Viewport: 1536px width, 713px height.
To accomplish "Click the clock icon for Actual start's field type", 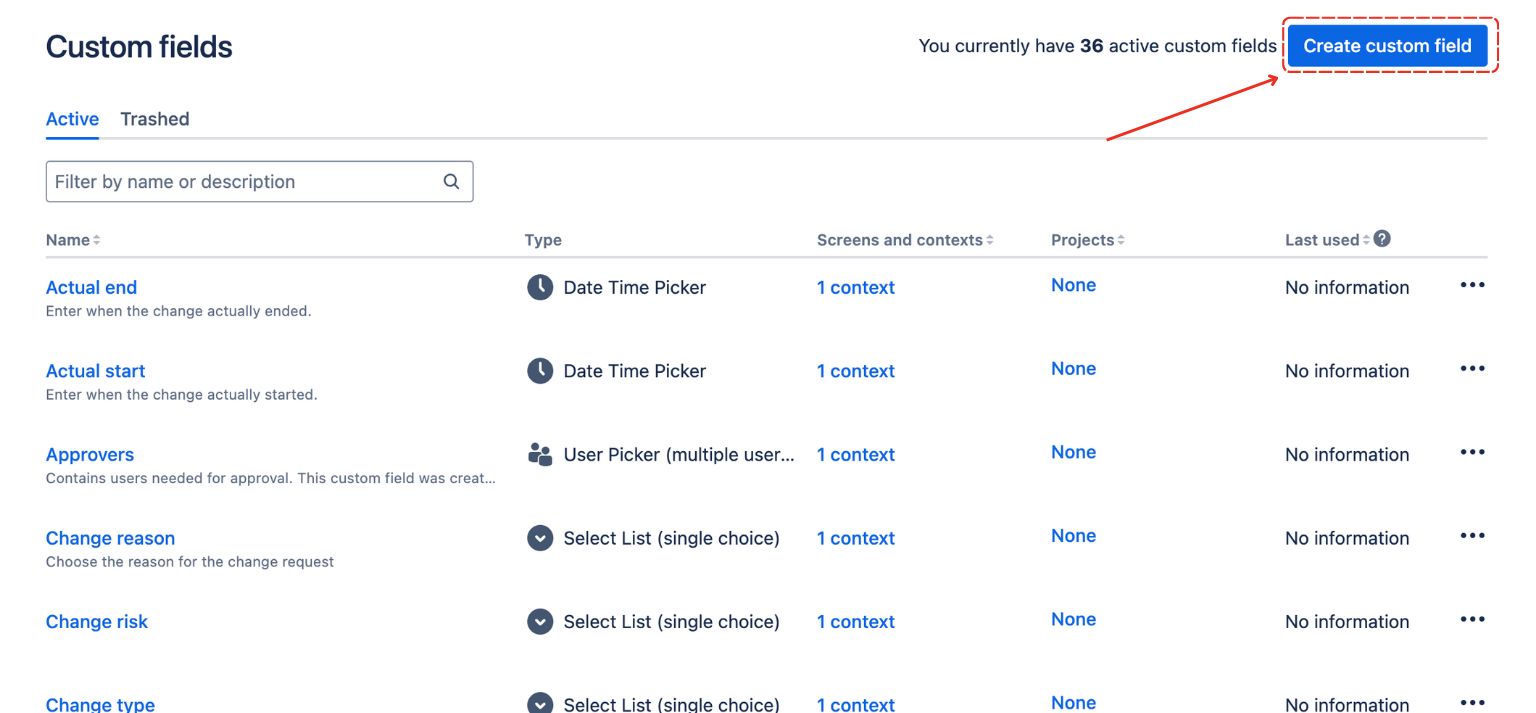I will tap(539, 370).
